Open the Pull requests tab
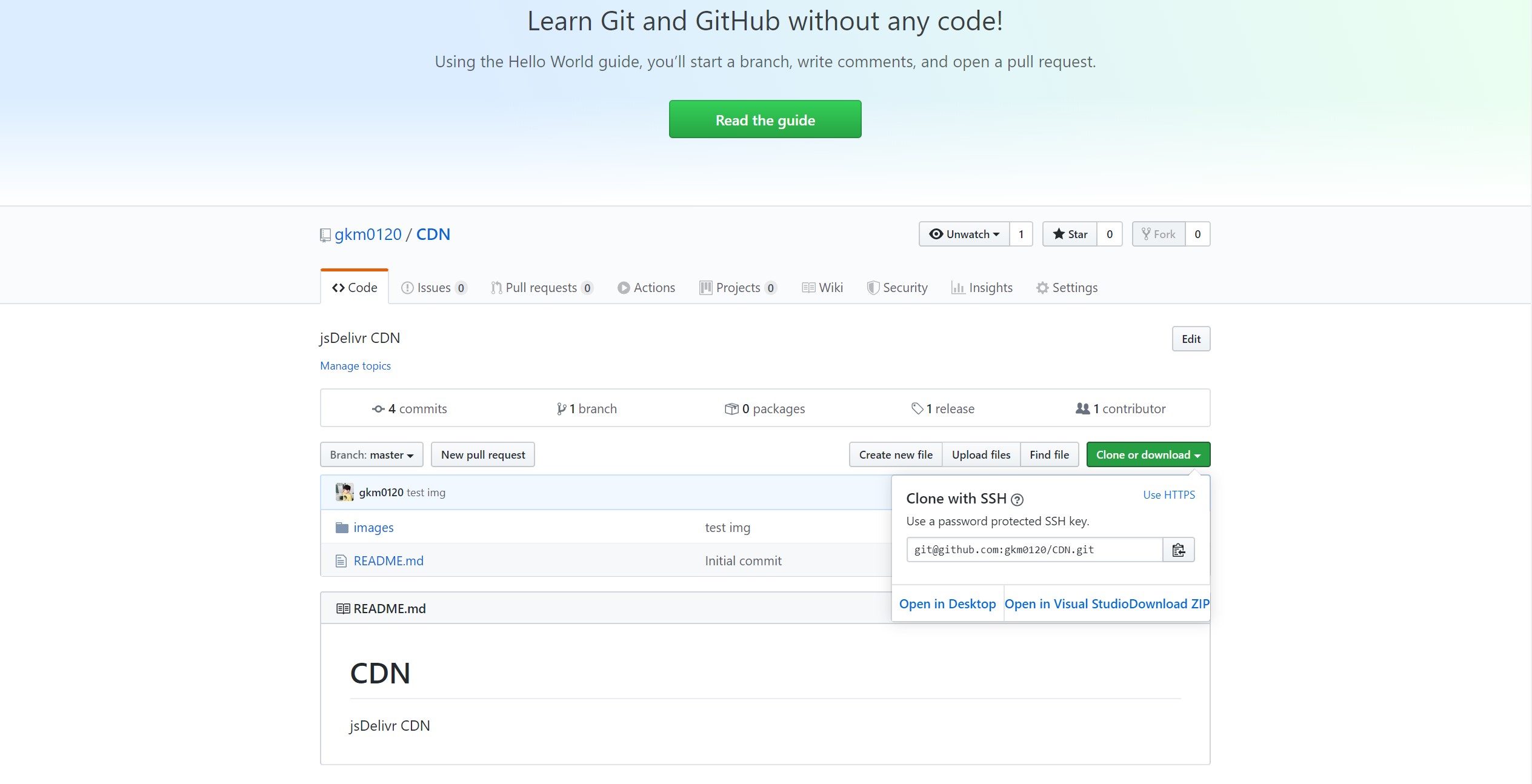The image size is (1532, 784). click(542, 287)
